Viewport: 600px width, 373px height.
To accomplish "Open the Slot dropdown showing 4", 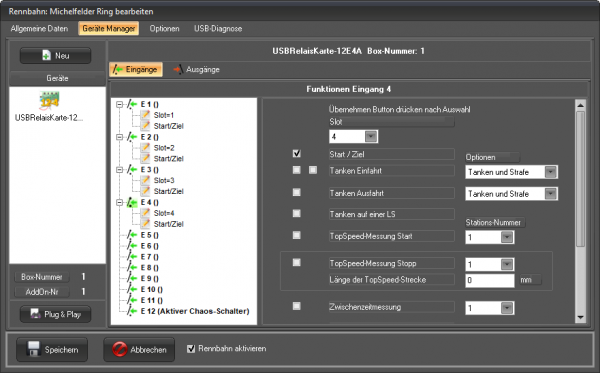I will (371, 137).
